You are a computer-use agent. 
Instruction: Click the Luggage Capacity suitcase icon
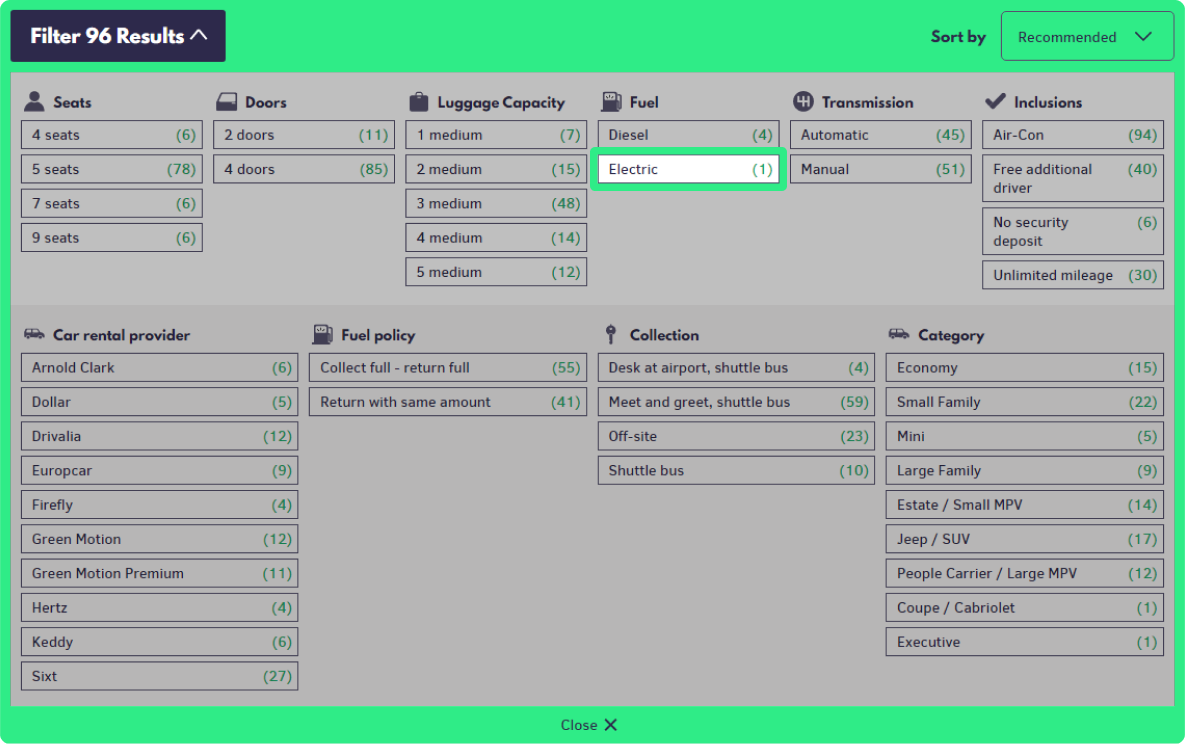tap(419, 101)
